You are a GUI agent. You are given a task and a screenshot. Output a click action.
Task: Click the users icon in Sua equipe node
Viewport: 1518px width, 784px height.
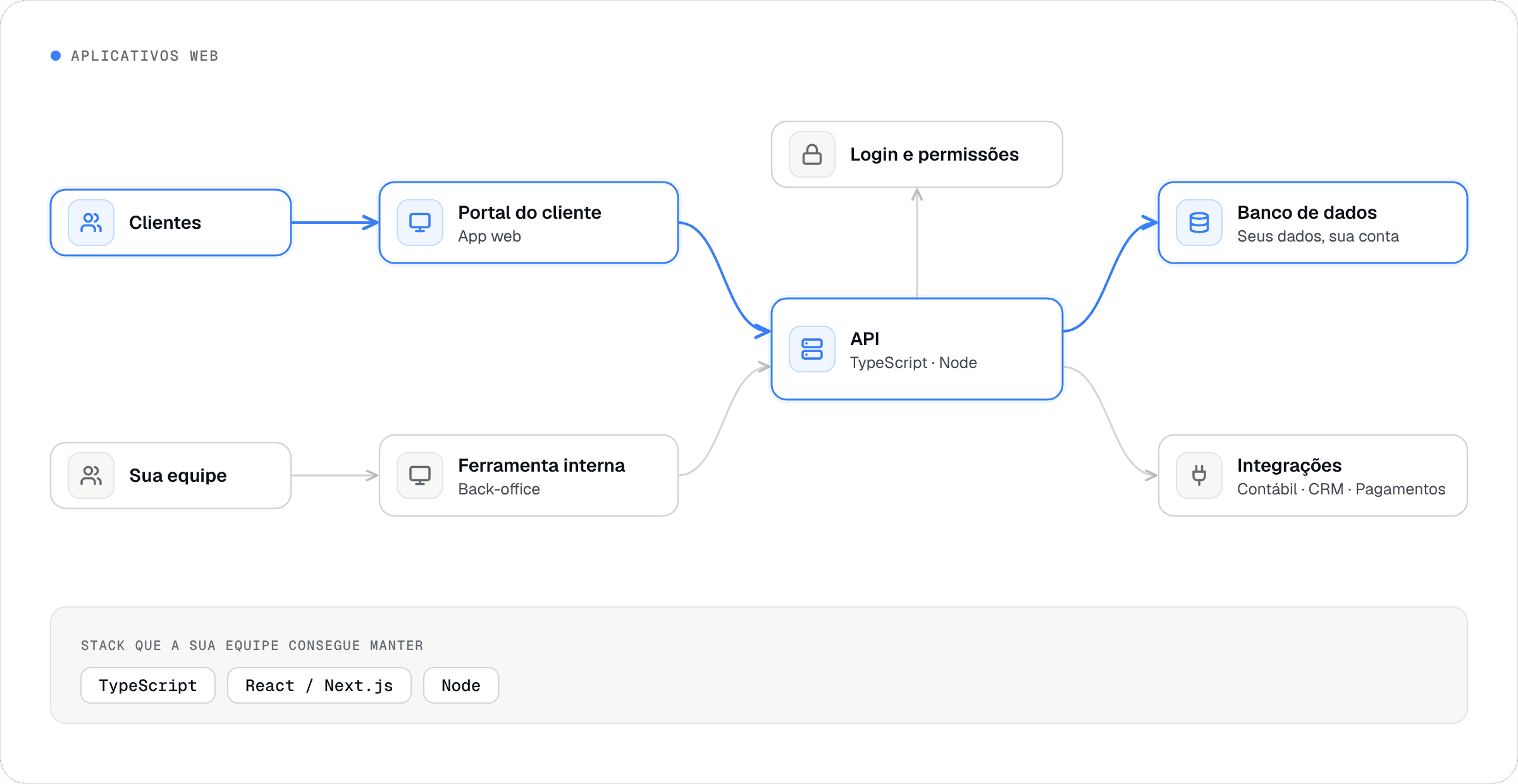tap(91, 475)
